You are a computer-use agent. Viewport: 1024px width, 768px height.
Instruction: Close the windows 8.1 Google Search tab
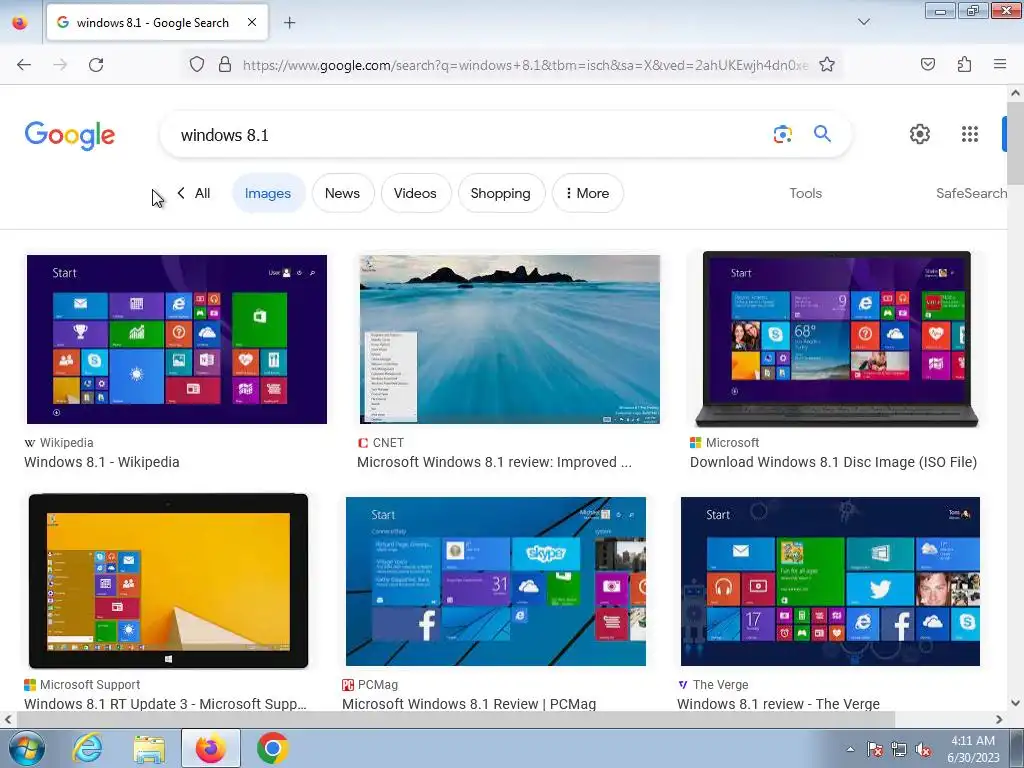(252, 22)
